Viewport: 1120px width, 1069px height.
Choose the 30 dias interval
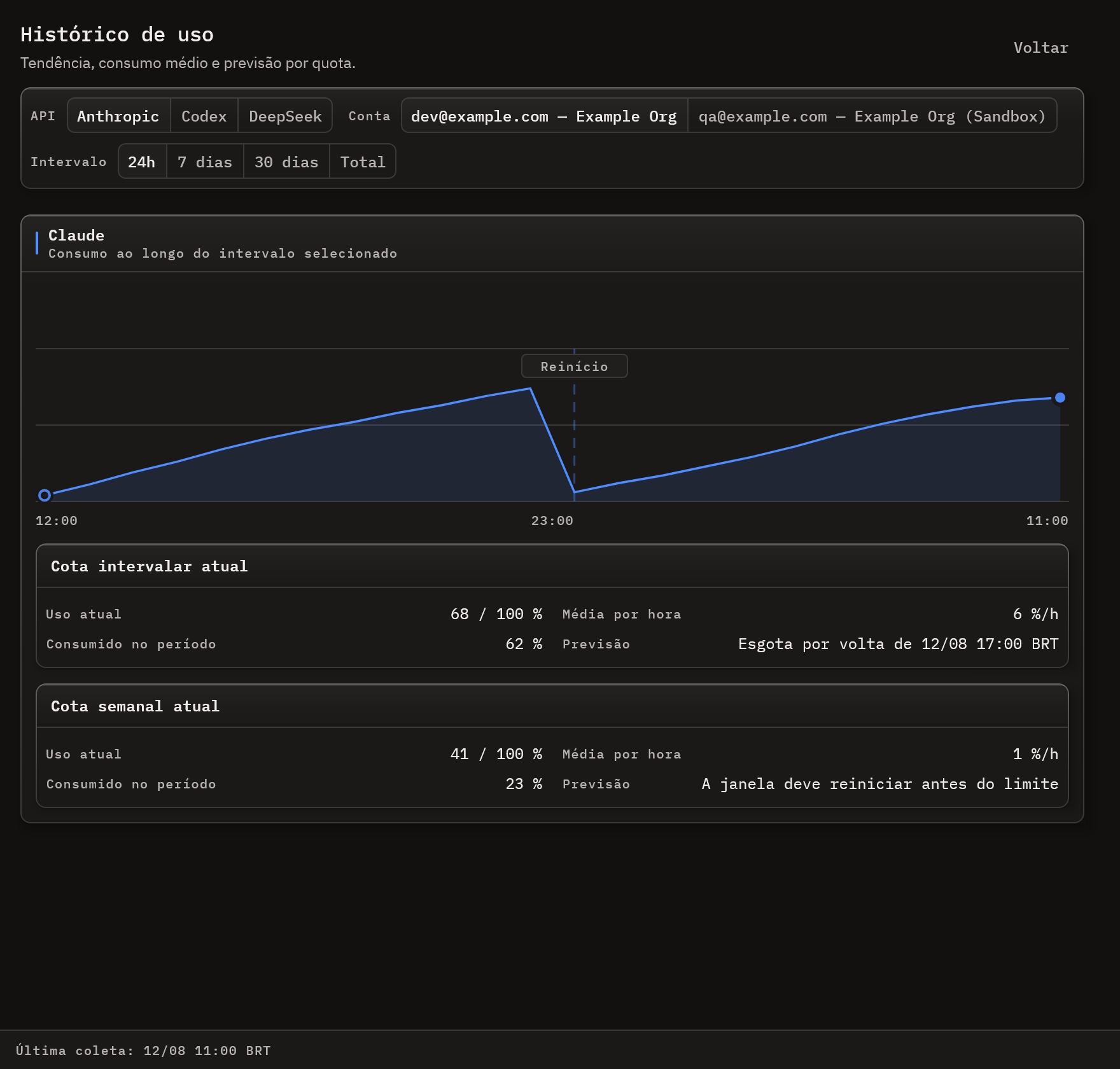click(x=286, y=162)
